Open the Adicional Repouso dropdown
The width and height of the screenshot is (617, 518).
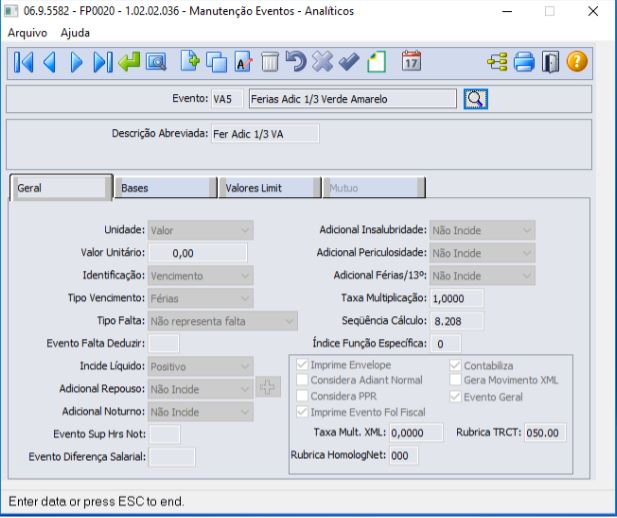click(200, 389)
